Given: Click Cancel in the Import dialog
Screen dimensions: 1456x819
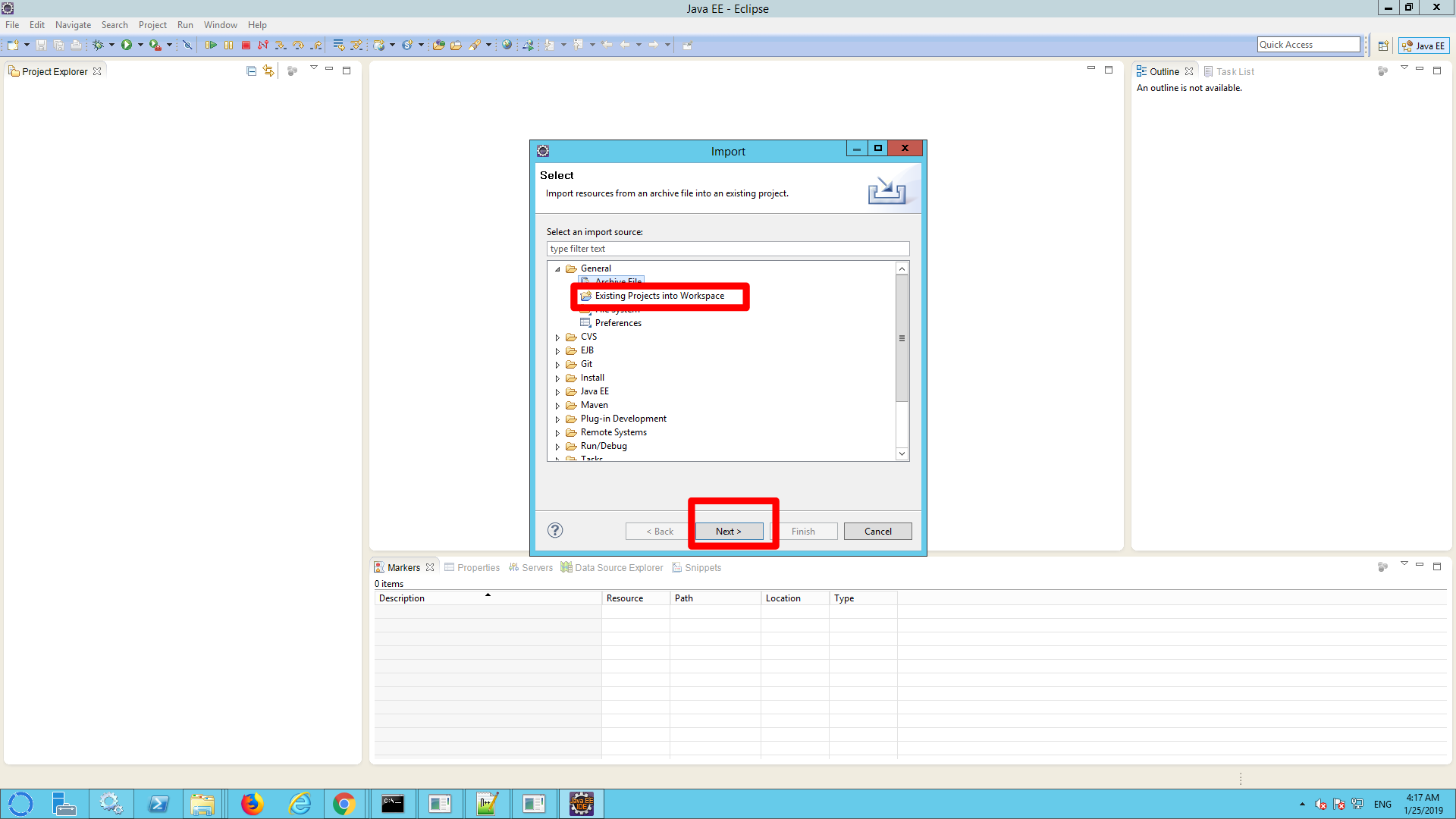Looking at the screenshot, I should [878, 532].
